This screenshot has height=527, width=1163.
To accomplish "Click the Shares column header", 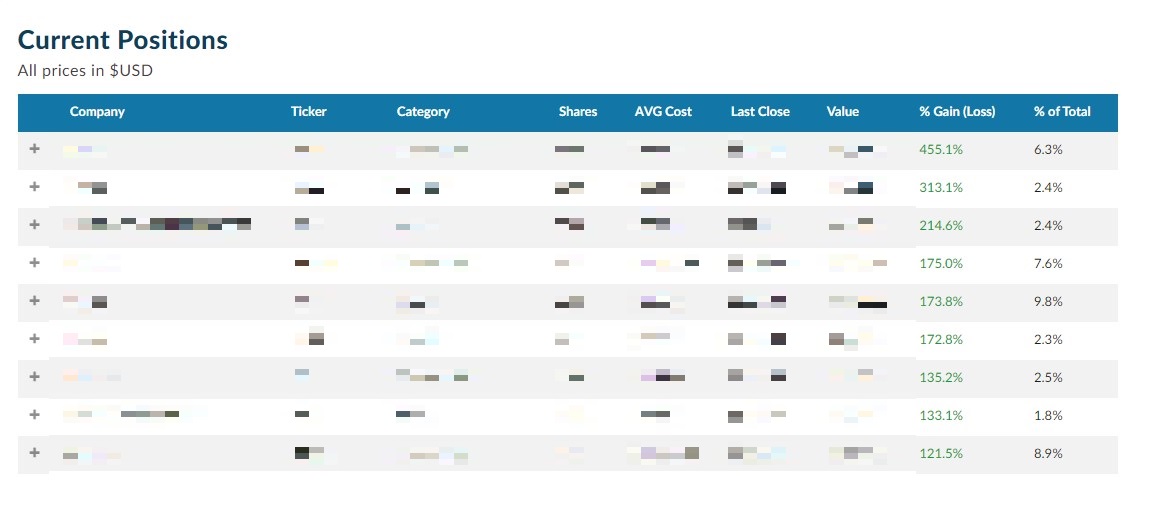I will pos(578,112).
